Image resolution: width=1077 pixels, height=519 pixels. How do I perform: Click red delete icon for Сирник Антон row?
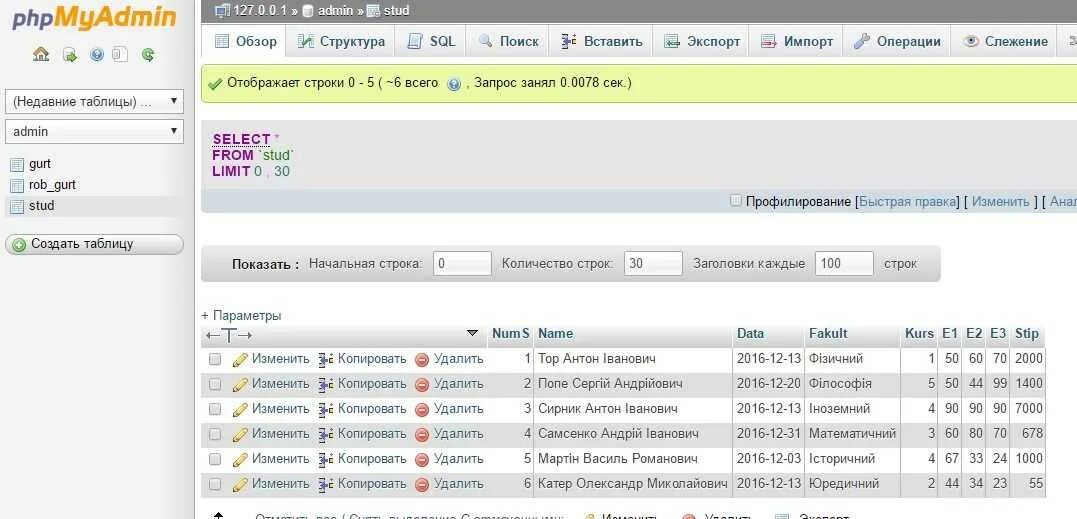point(422,409)
